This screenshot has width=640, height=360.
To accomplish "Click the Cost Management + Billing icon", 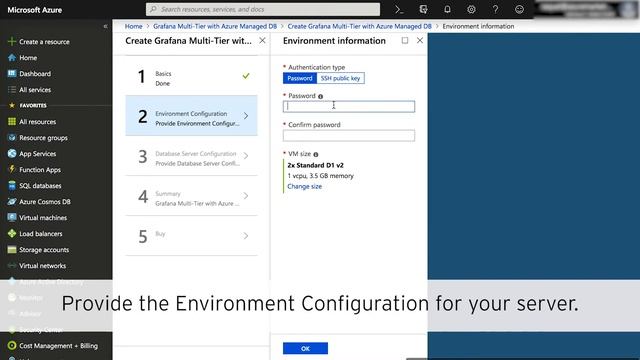I will [12, 346].
